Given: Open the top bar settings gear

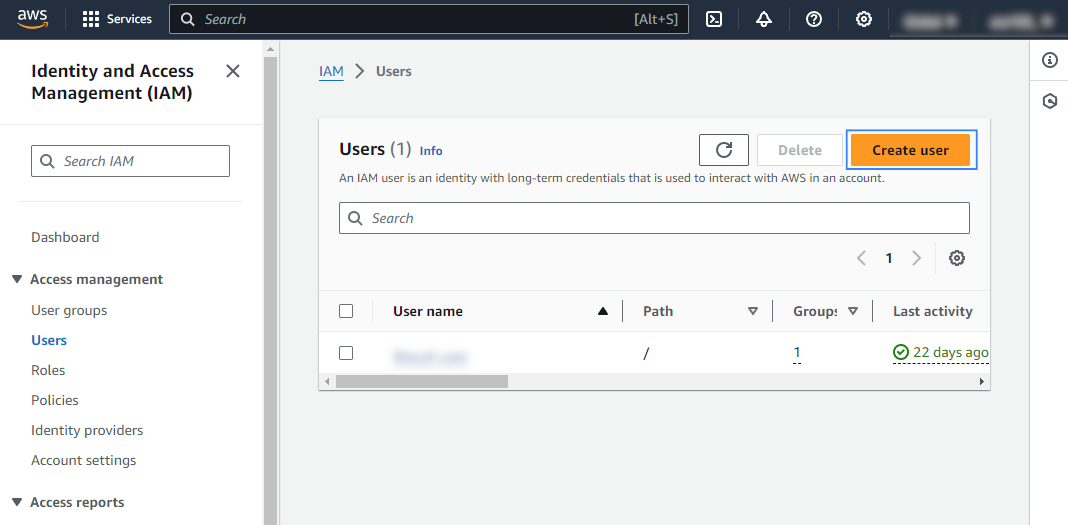Looking at the screenshot, I should [864, 19].
